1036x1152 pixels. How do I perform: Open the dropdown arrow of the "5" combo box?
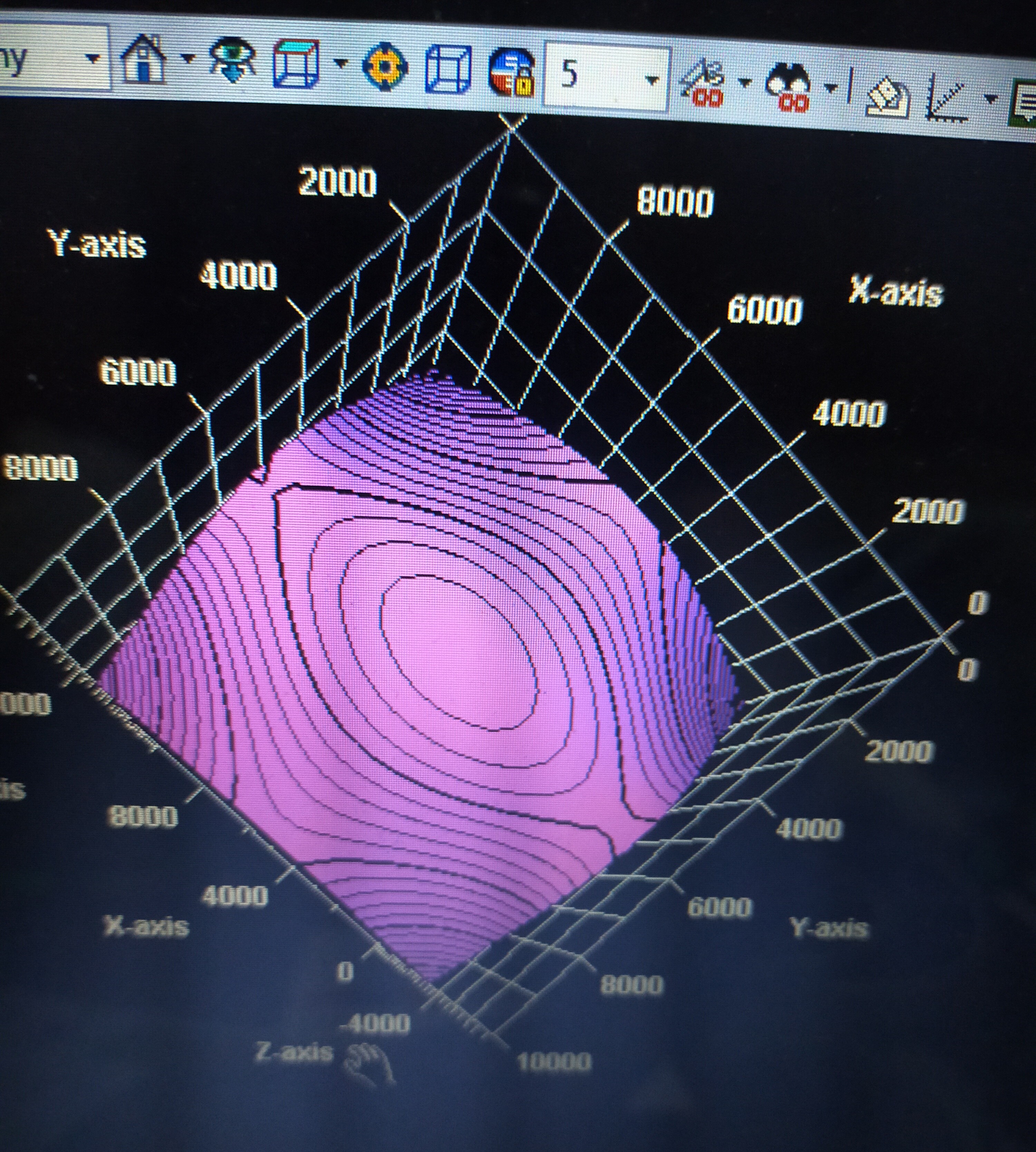[653, 80]
